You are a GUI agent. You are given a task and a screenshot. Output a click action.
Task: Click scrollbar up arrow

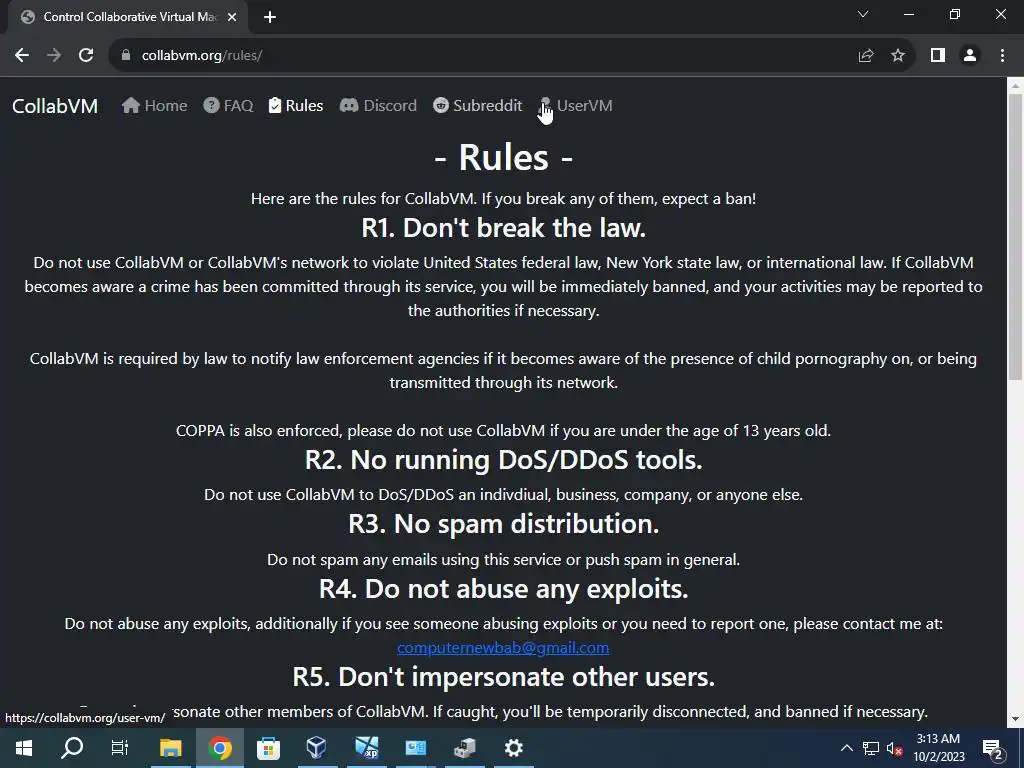pyautogui.click(x=1016, y=86)
